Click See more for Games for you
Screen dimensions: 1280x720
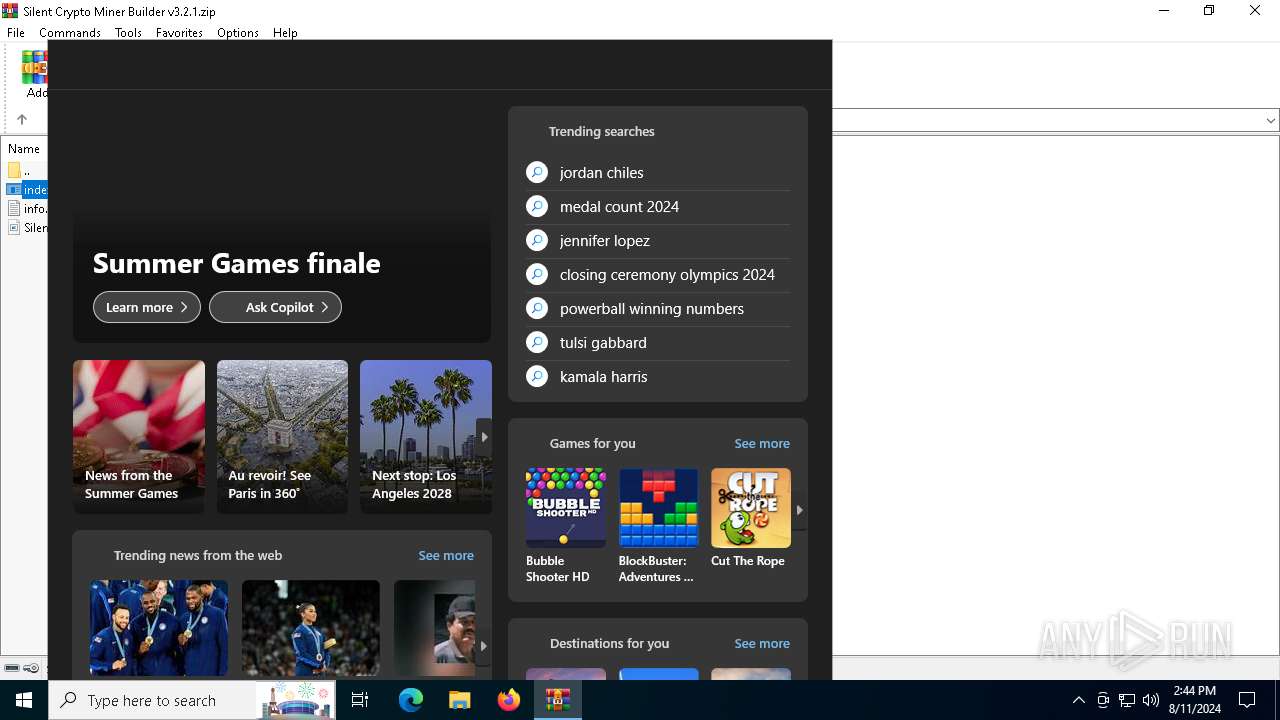click(762, 443)
